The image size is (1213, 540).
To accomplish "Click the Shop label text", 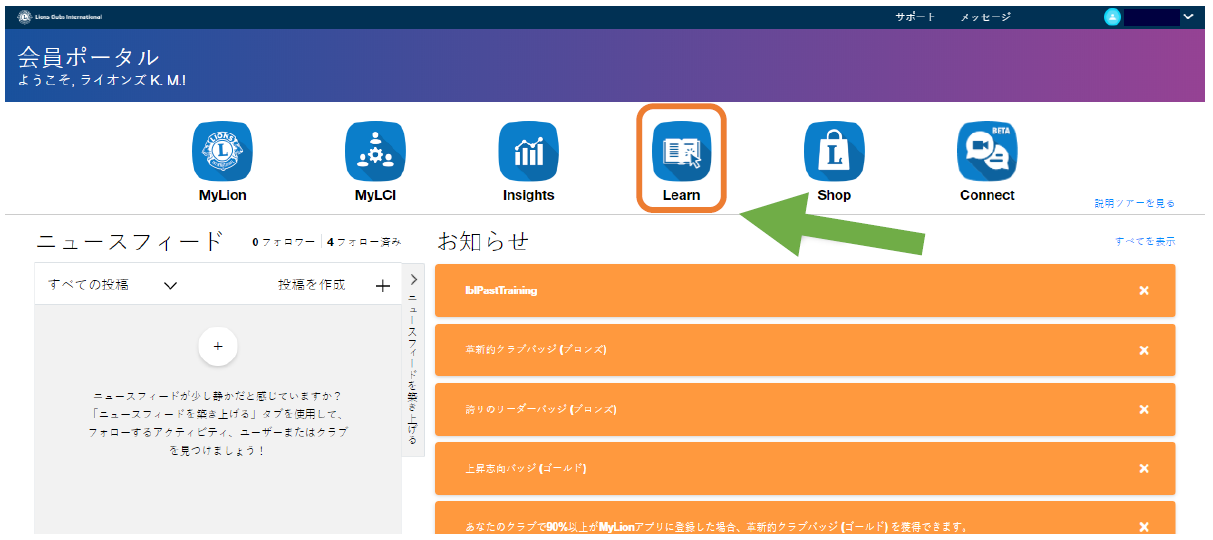I will (x=834, y=196).
